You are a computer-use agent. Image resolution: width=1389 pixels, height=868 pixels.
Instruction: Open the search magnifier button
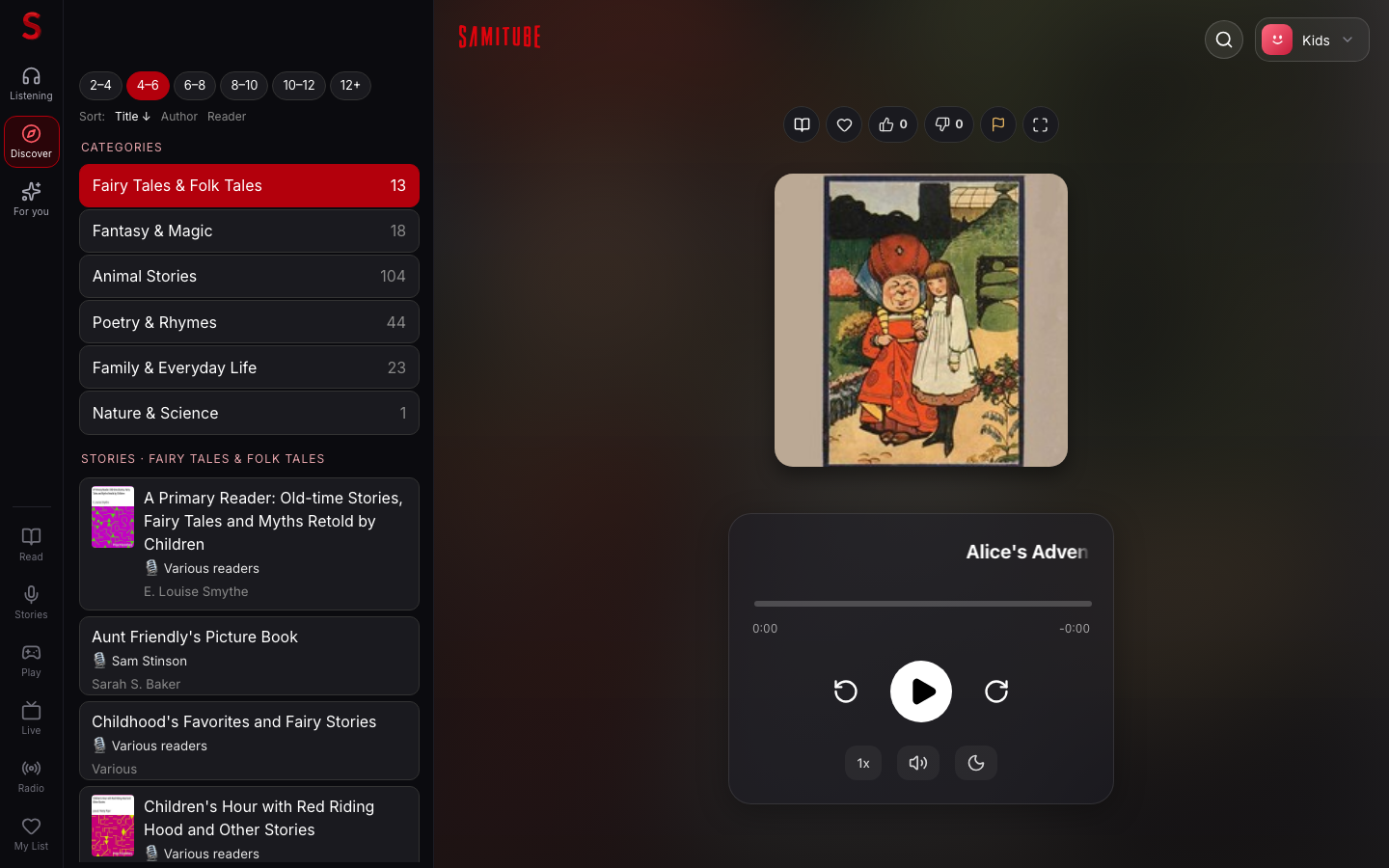1224,40
